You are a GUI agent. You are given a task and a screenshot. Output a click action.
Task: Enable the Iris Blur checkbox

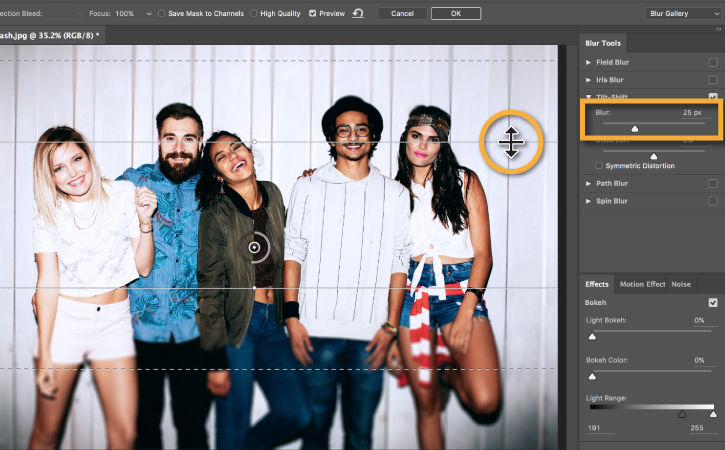point(713,80)
